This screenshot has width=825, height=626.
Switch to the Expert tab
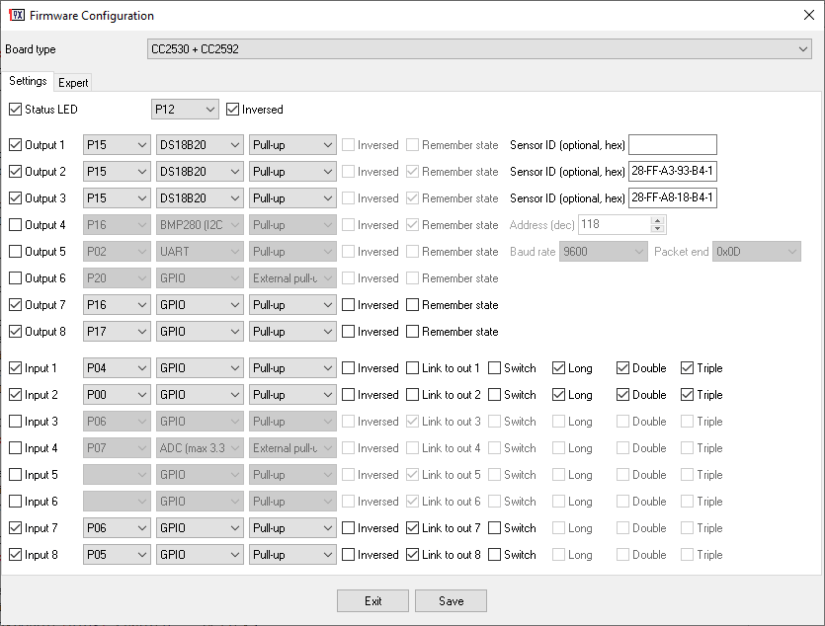point(73,83)
